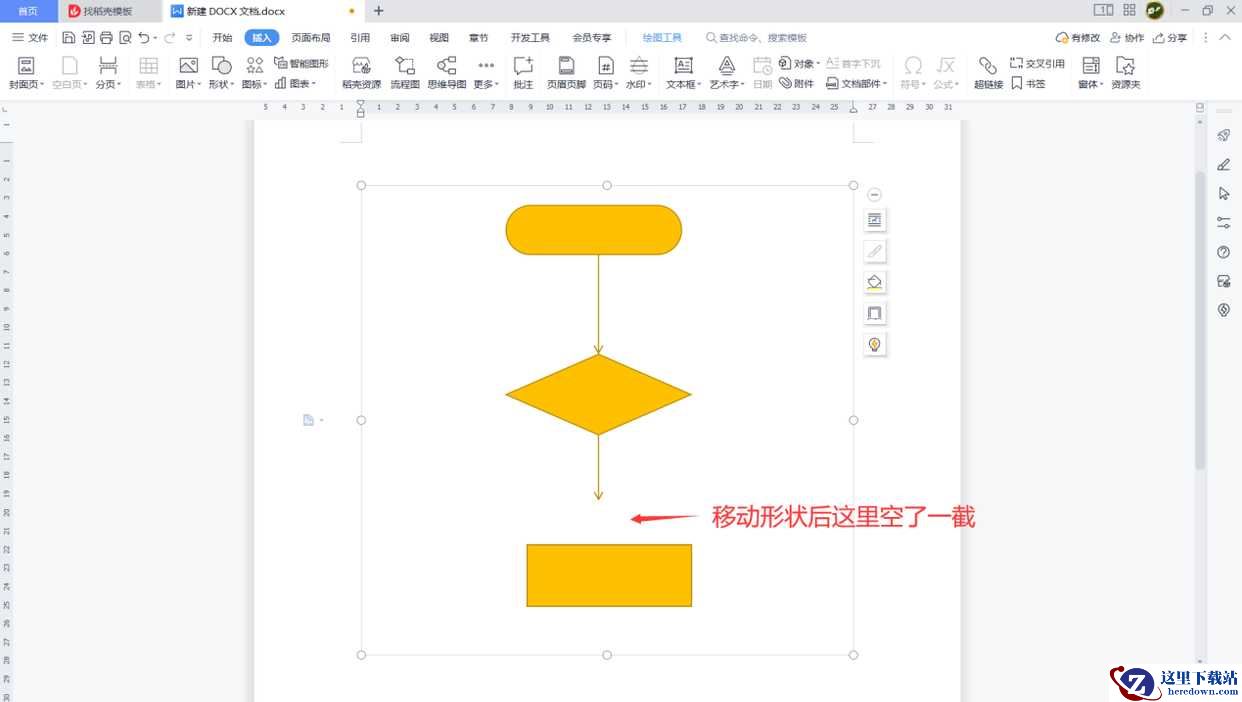Switch to the Page Layout (页面布局) tab
The image size is (1242, 702).
[311, 38]
